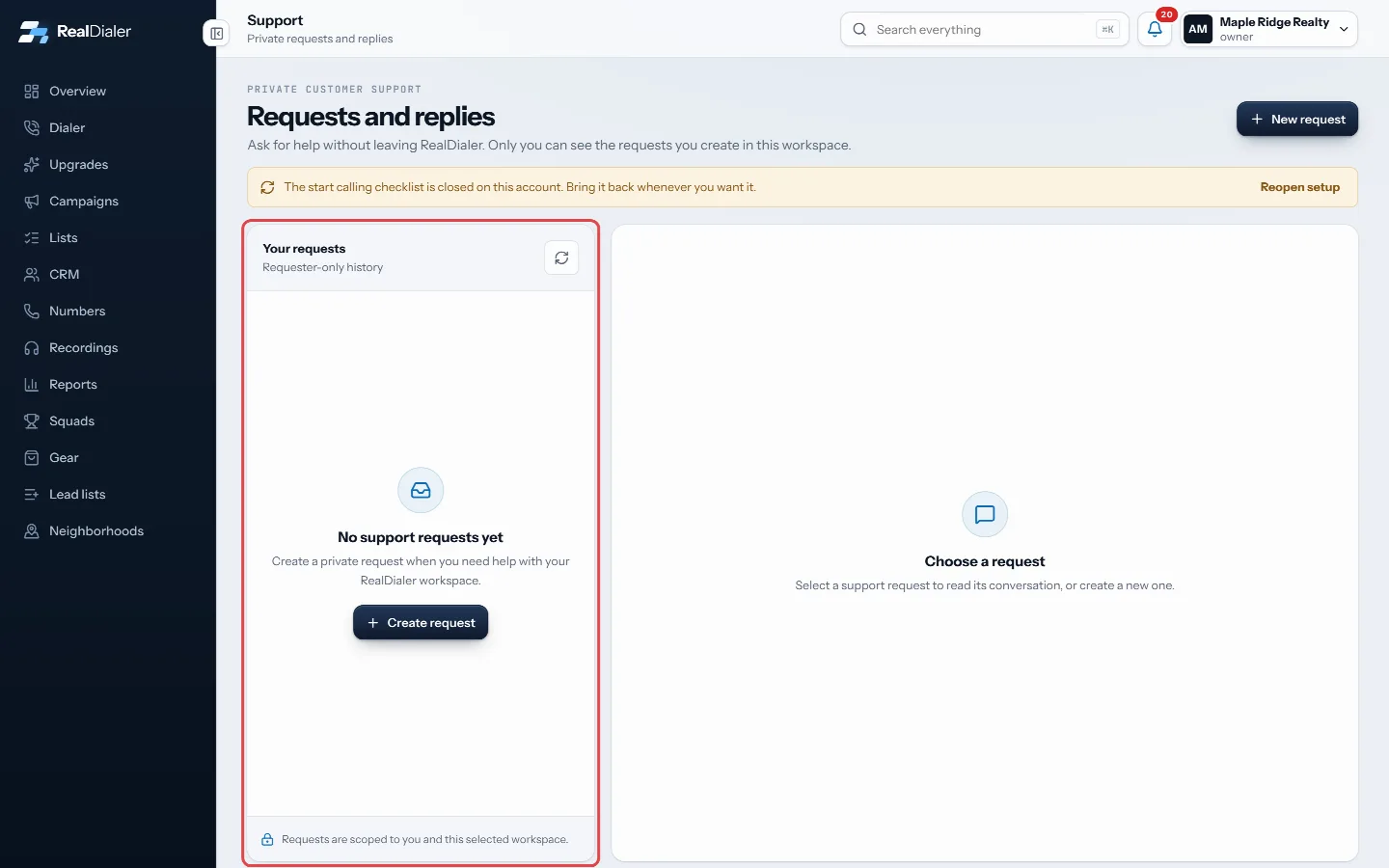Click the Reopen setup link
The image size is (1389, 868).
coord(1299,187)
